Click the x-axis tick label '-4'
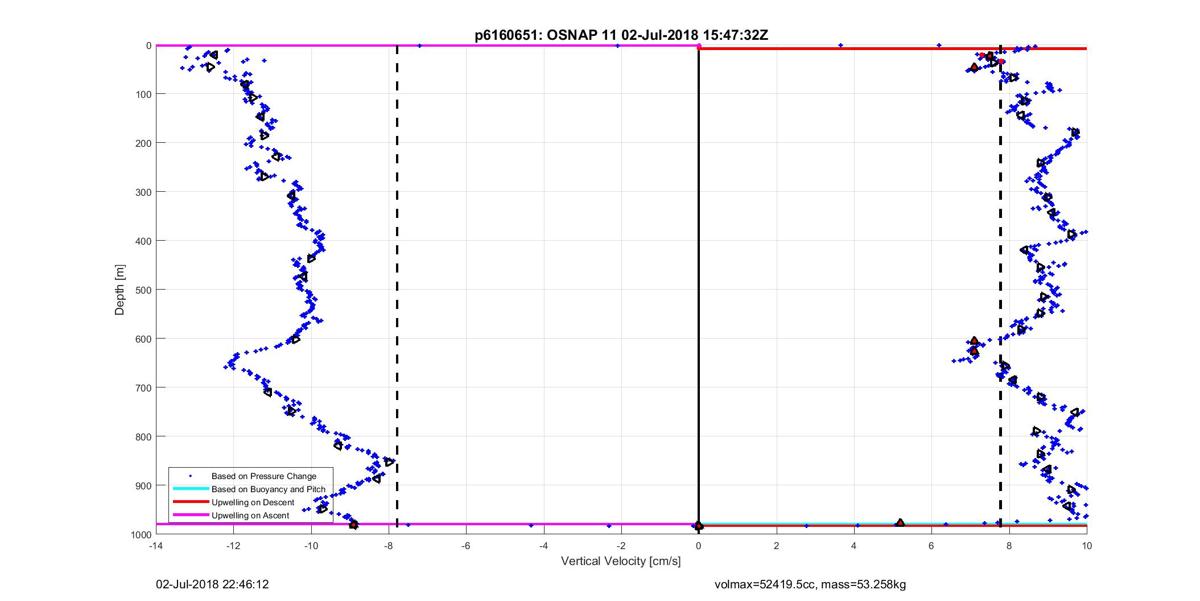The height and width of the screenshot is (601, 1200). 543,546
